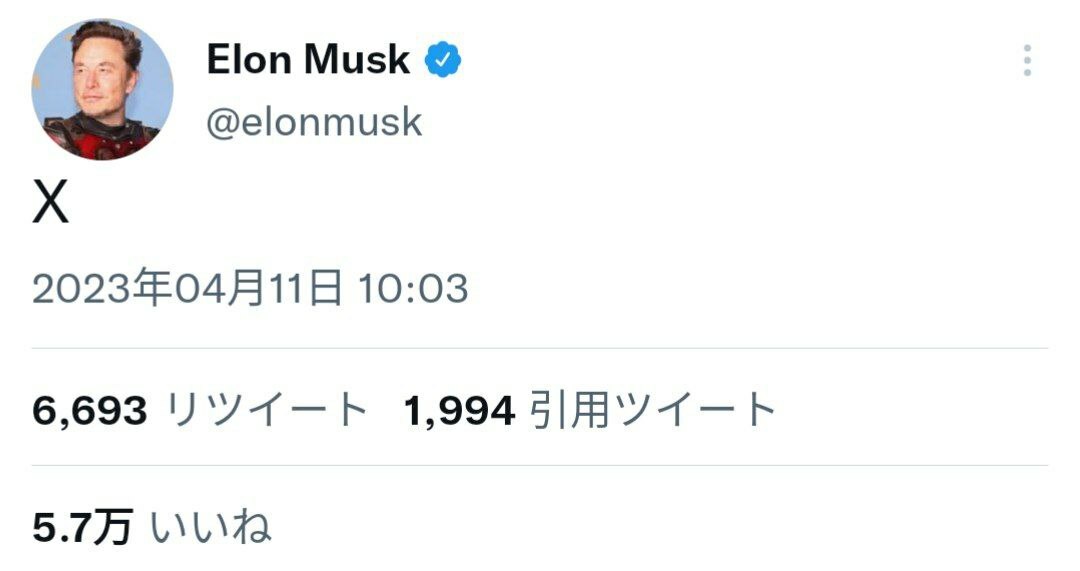Open the 引用ツイート list label
Viewport: 1080px width, 571px height.
(654, 410)
